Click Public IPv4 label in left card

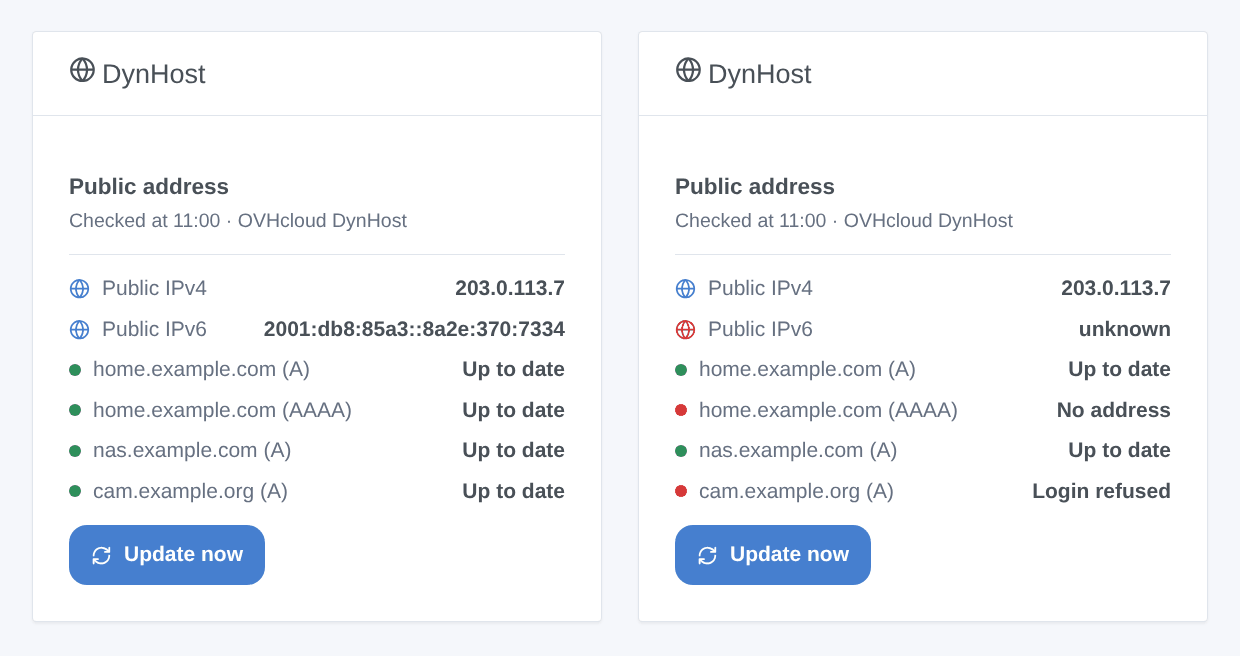point(154,289)
